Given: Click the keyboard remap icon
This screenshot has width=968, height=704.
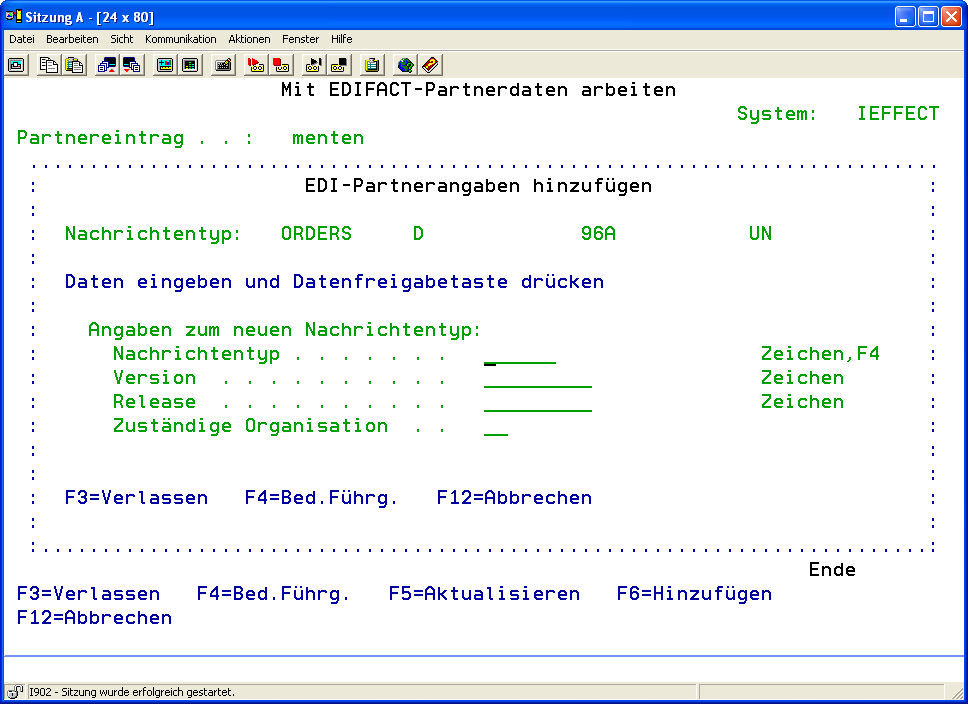Looking at the screenshot, I should point(223,65).
